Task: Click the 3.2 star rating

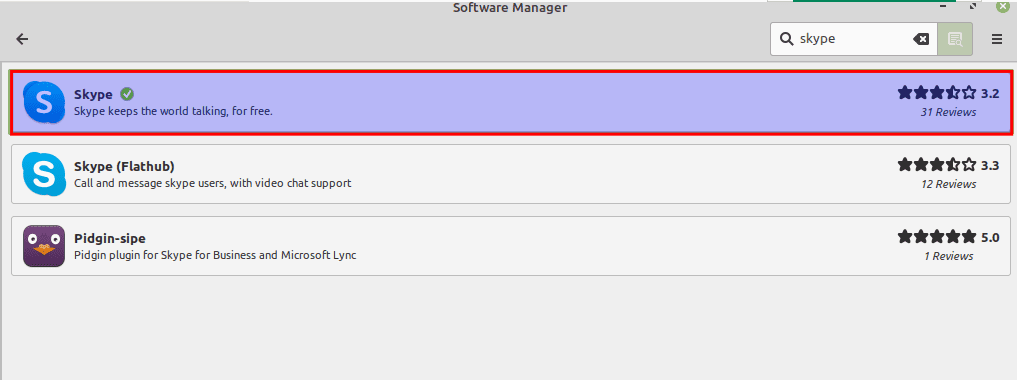Action: coord(948,93)
